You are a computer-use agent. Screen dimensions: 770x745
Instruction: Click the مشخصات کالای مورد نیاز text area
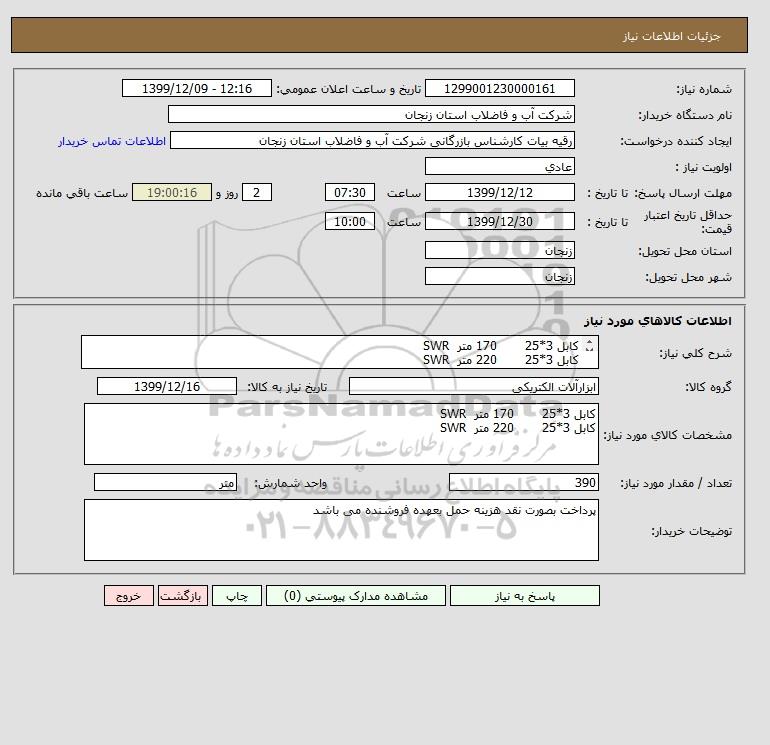tap(341, 434)
